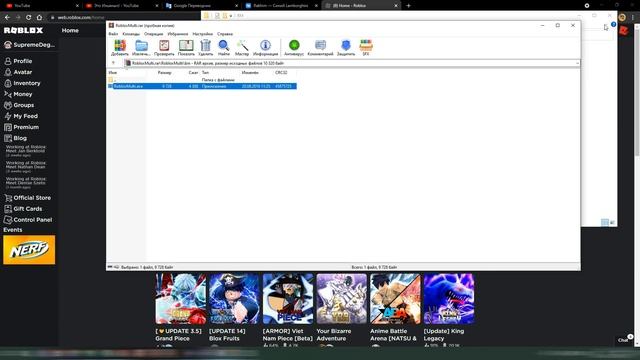Go up one folder using the arrow icon
Image resolution: width=640 pixels, height=360 pixels.
(113, 63)
